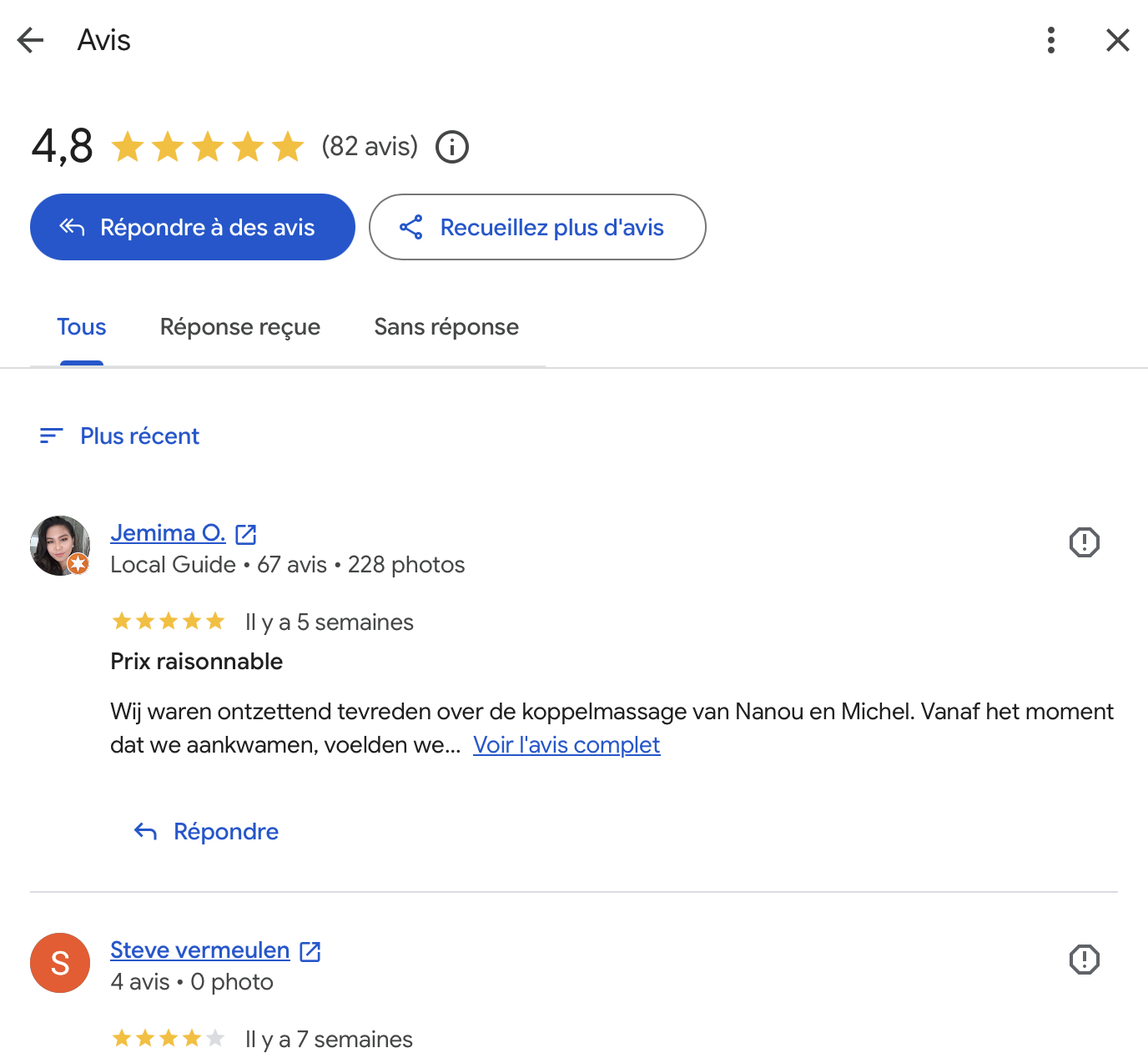Click Jemima's Il y a 5 semaines date
The width and height of the screenshot is (1148, 1058).
(x=330, y=622)
